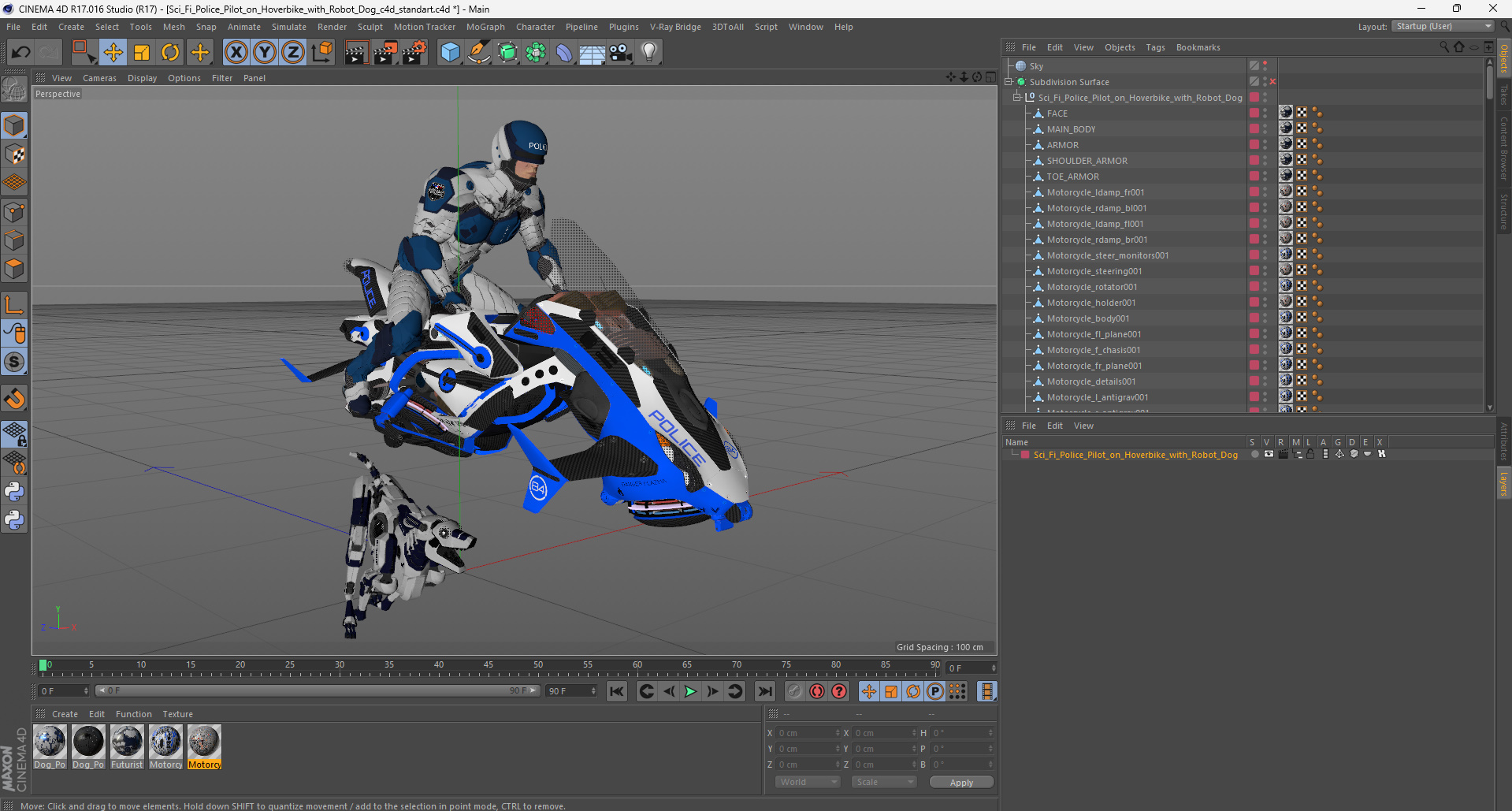Open the Simulate menu

click(x=289, y=27)
